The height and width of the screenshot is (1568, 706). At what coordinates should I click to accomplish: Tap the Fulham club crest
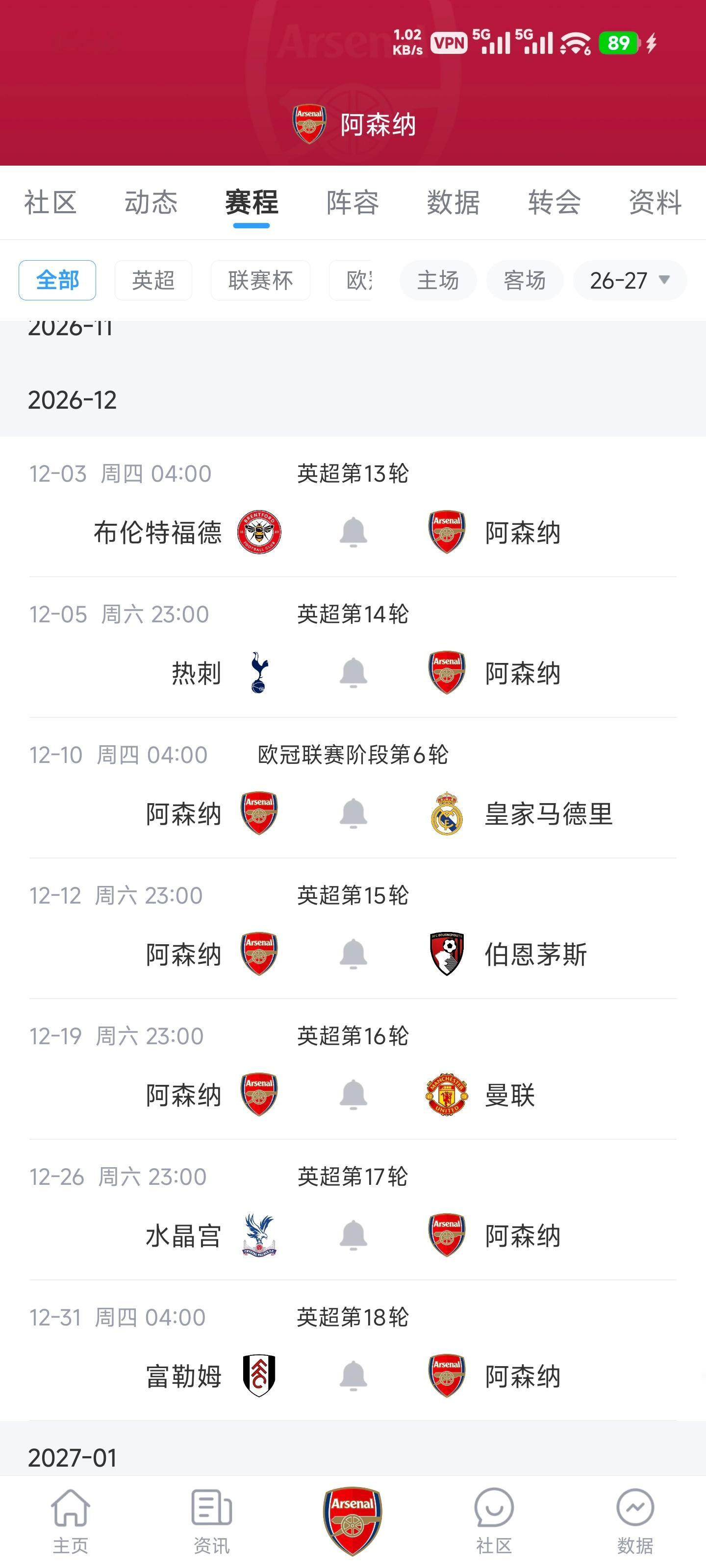(259, 1375)
